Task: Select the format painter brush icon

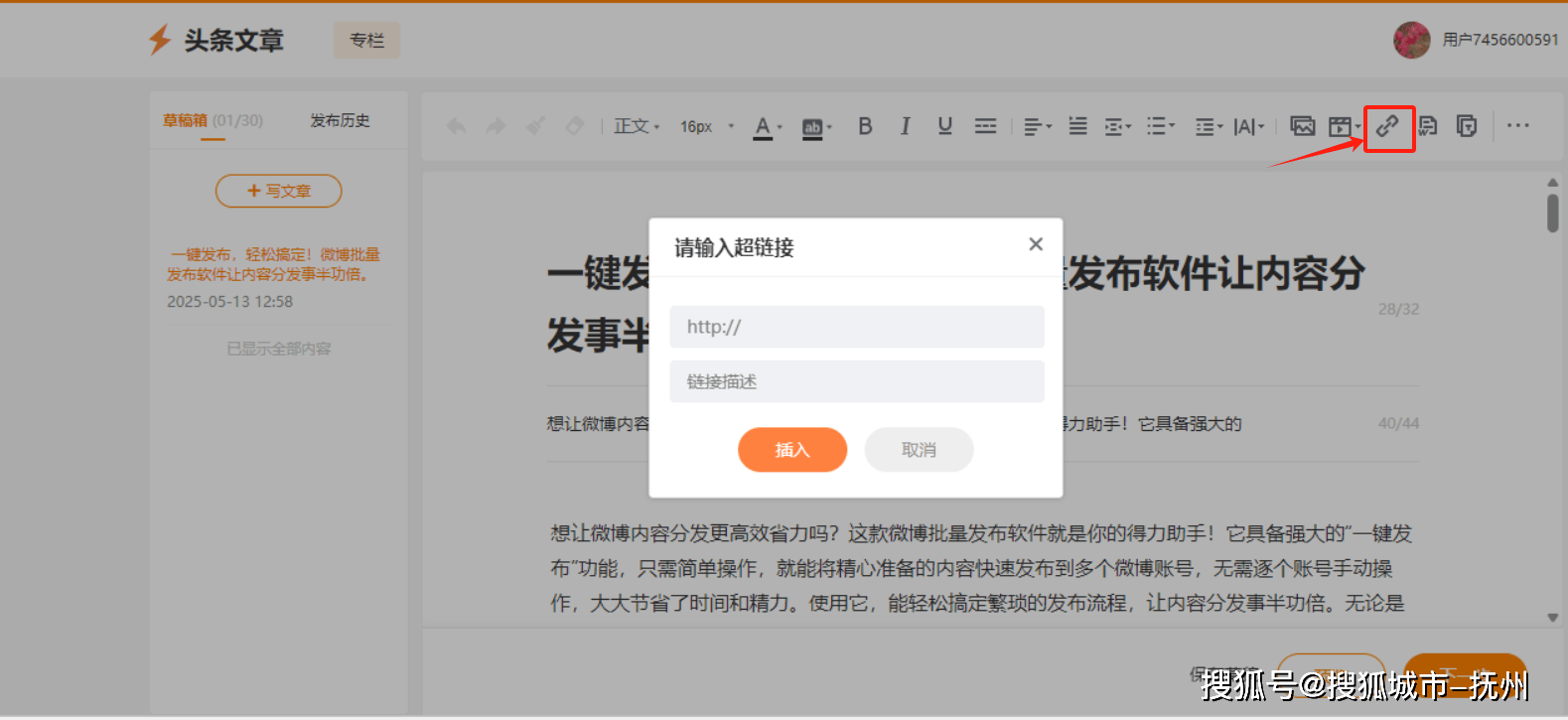Action: click(536, 126)
